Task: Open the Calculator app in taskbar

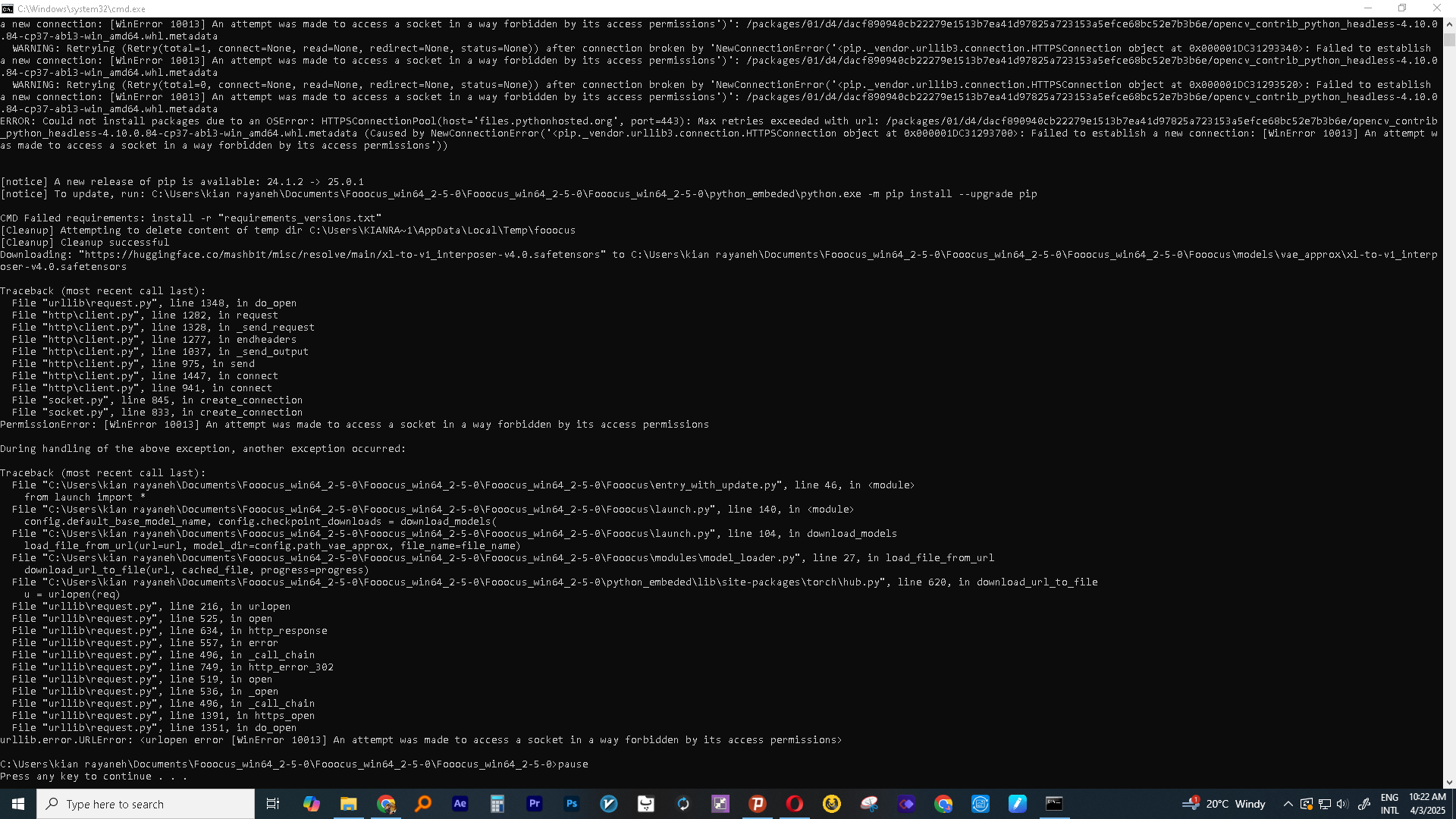Action: [497, 804]
